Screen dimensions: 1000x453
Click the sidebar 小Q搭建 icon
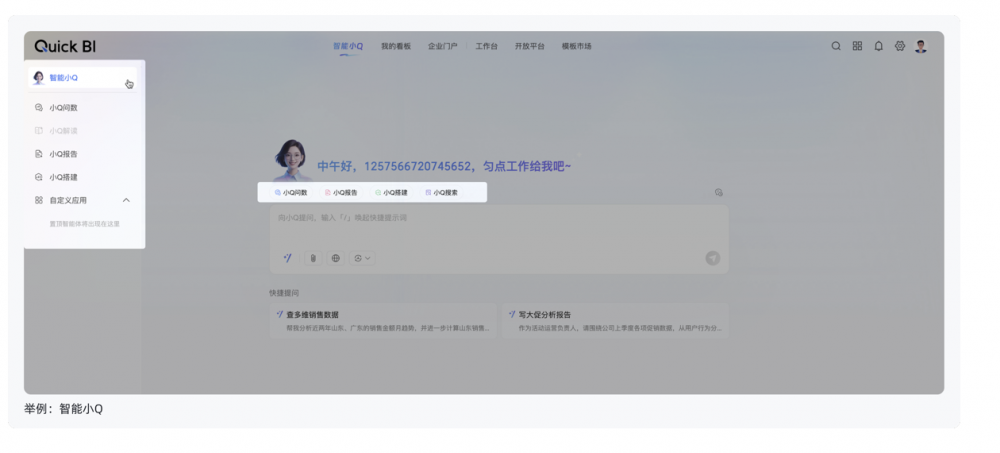coord(38,177)
